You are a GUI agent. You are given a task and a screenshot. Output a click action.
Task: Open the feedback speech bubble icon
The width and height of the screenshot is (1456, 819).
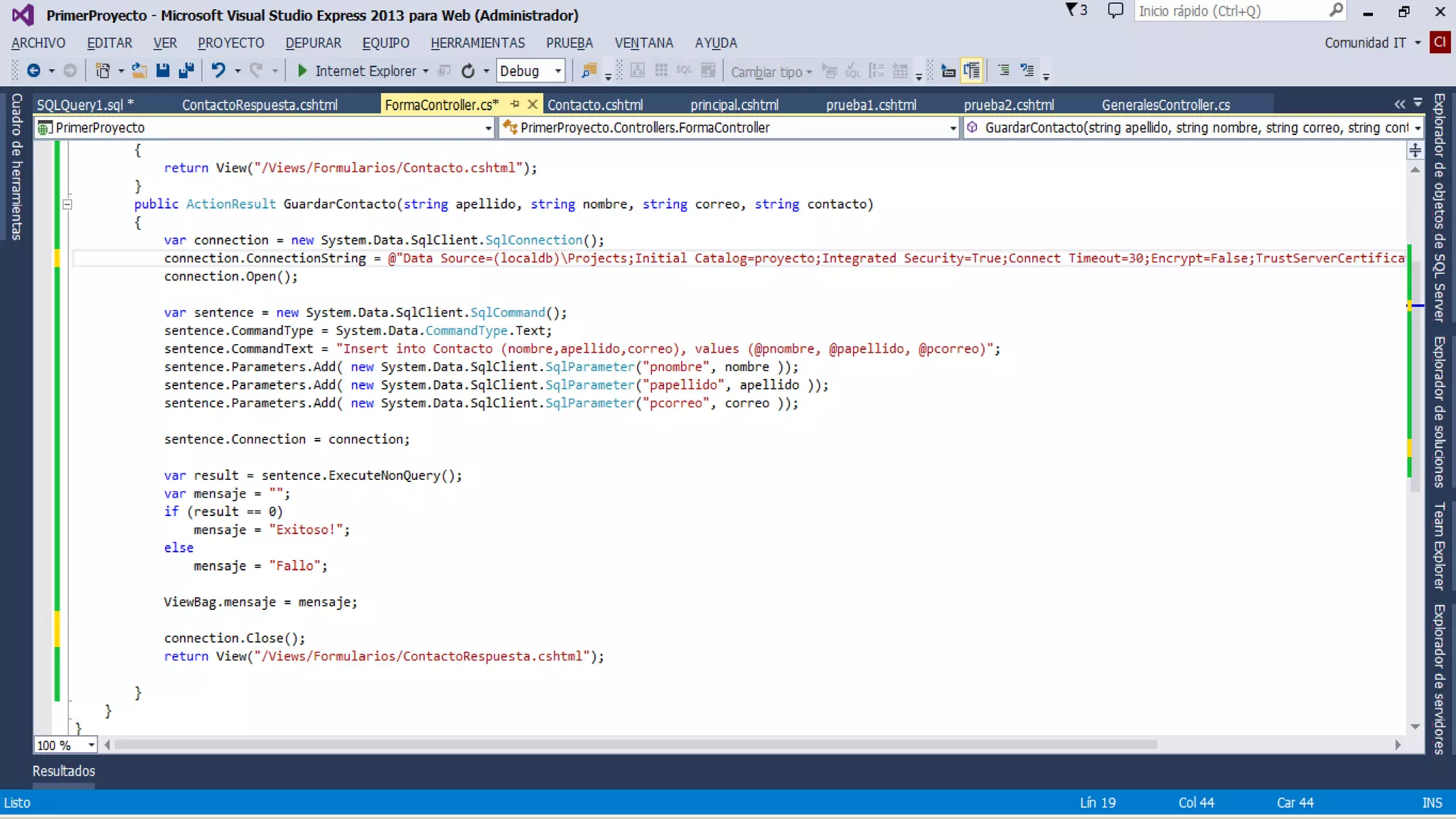(x=1115, y=11)
